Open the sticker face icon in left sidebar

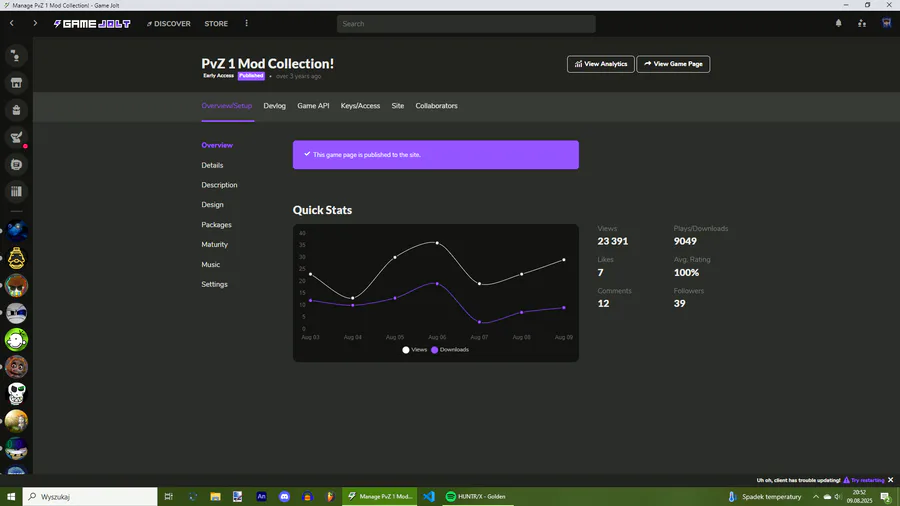tap(16, 165)
